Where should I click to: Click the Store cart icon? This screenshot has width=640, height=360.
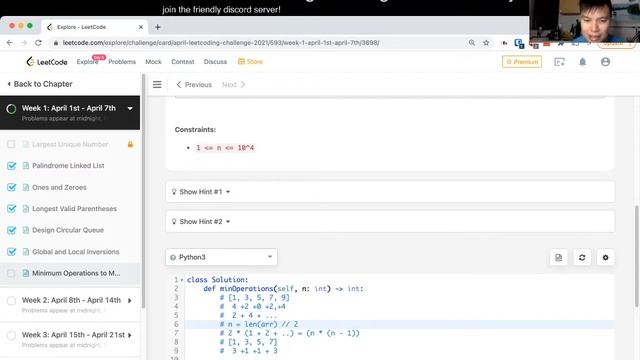tap(241, 62)
